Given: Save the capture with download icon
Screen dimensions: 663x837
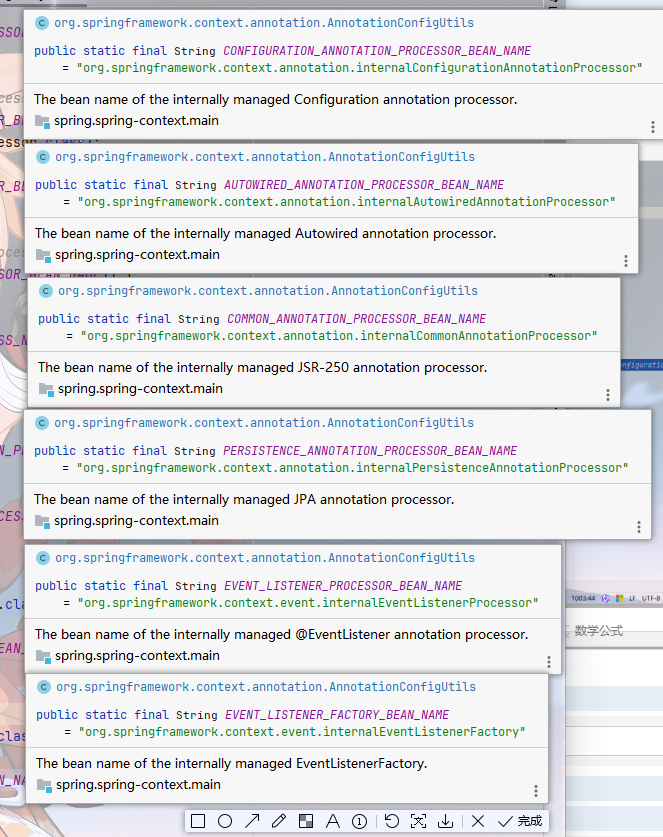Looking at the screenshot, I should (445, 821).
